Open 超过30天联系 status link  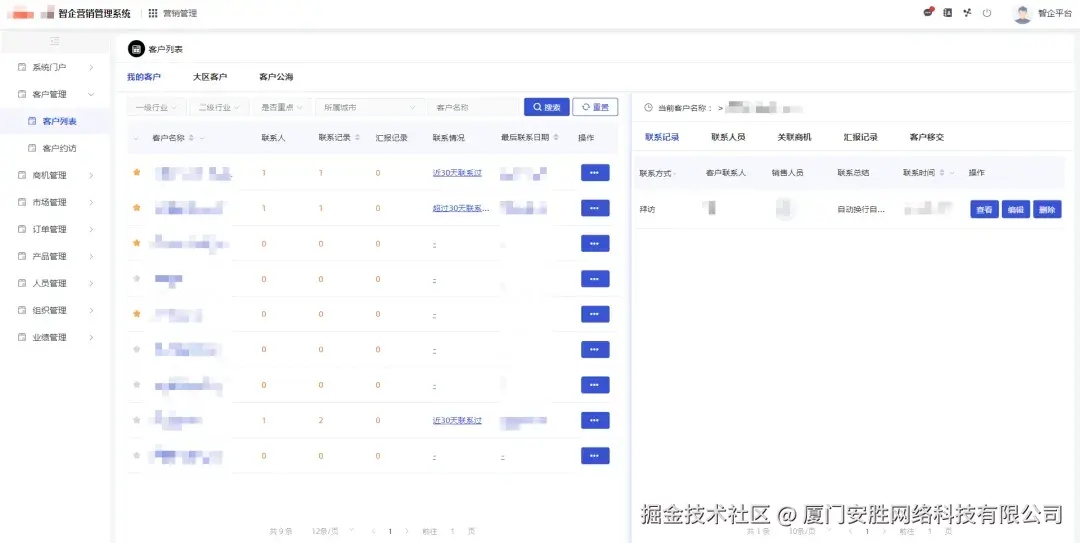click(461, 208)
